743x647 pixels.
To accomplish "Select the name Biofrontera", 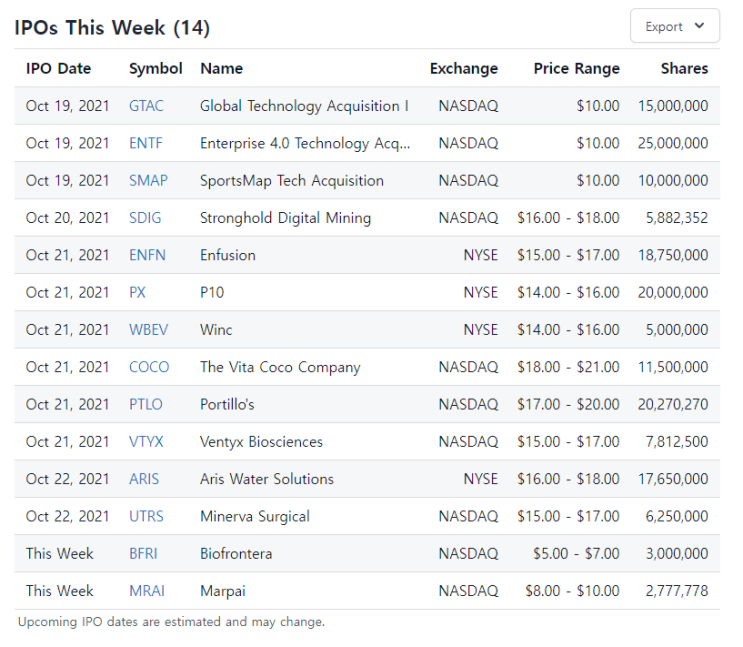I will [x=236, y=554].
